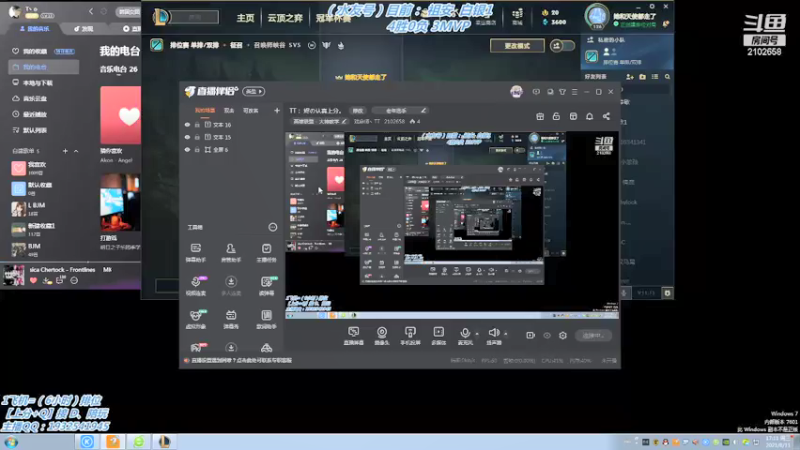Open 主页 tab in League client
This screenshot has width=800, height=450.
pos(245,18)
